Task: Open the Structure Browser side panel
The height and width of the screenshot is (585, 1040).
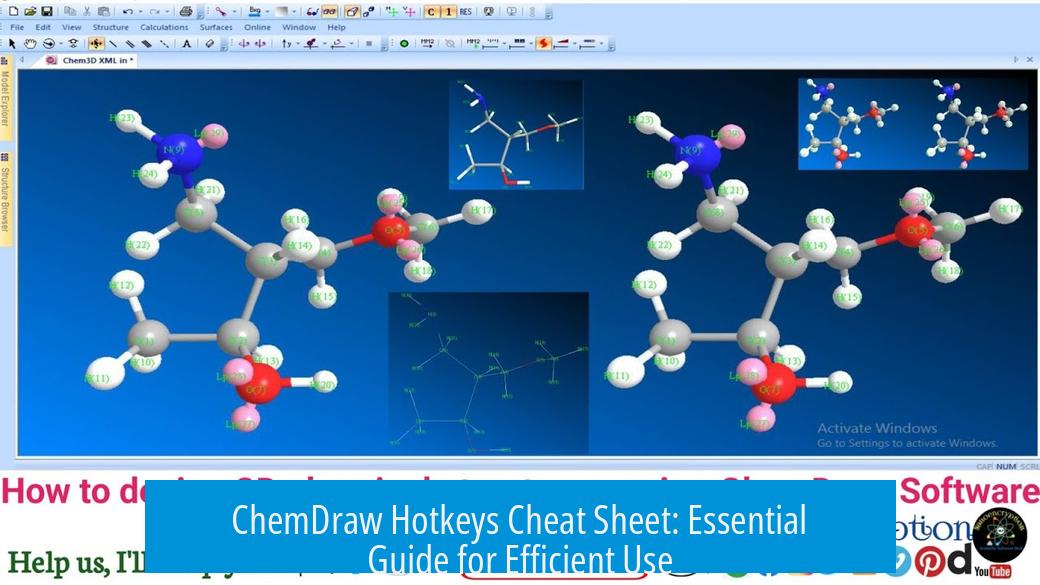Action: click(5, 198)
